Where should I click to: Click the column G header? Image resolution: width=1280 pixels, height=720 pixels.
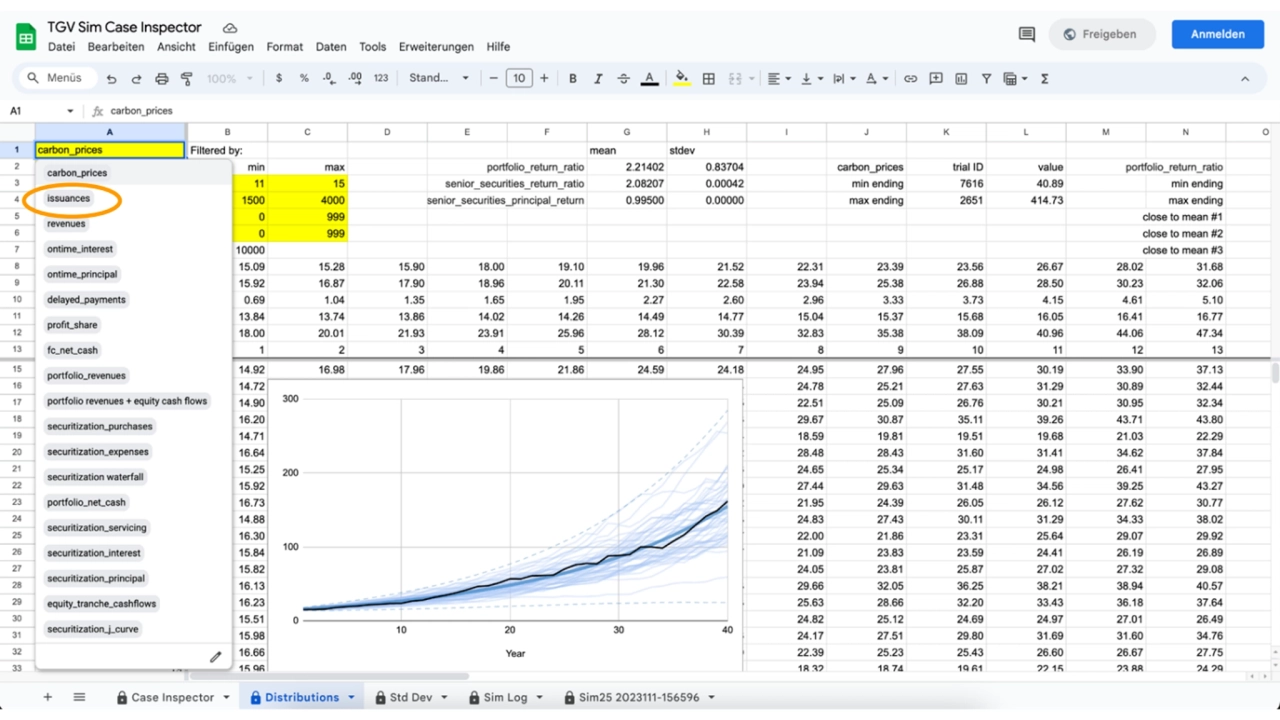tap(627, 132)
